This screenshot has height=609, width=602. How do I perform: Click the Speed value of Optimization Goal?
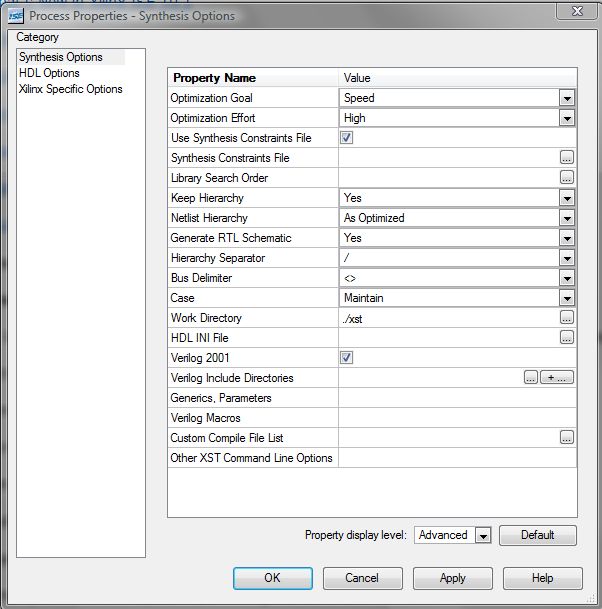359,98
